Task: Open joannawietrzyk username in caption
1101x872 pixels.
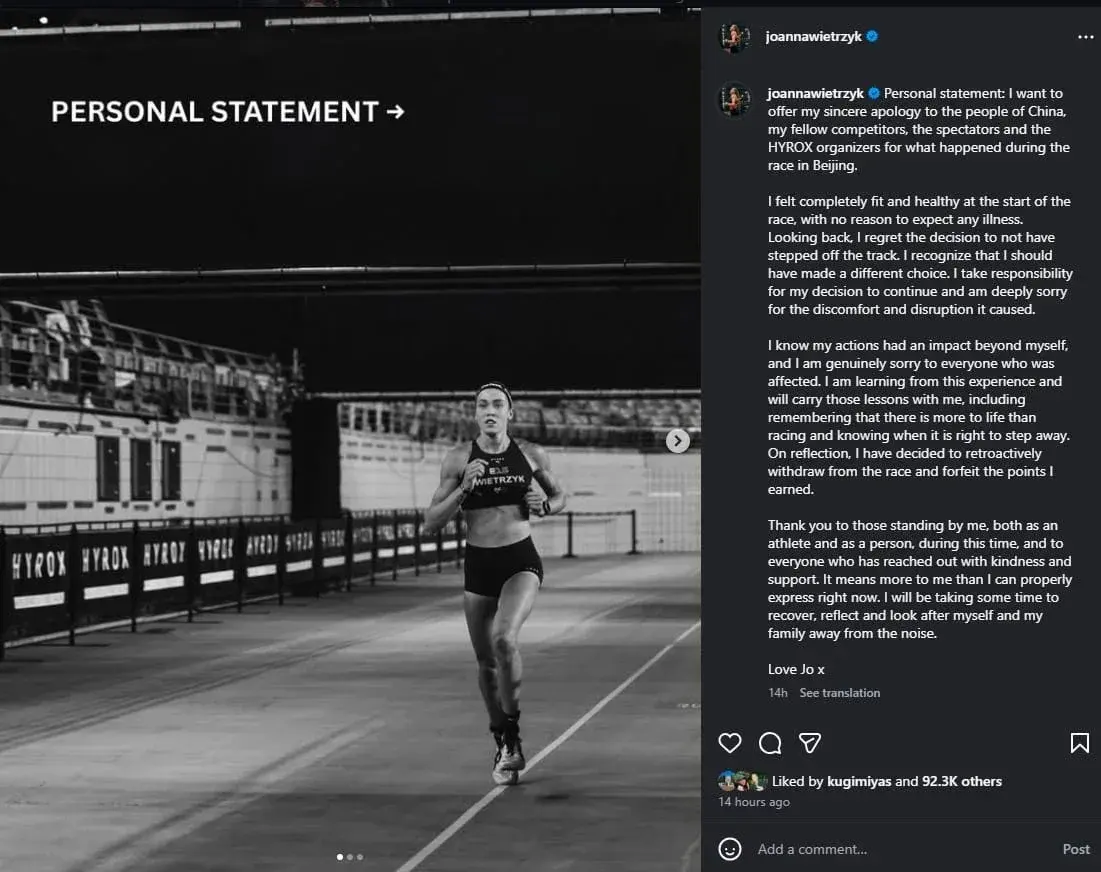Action: coord(815,93)
